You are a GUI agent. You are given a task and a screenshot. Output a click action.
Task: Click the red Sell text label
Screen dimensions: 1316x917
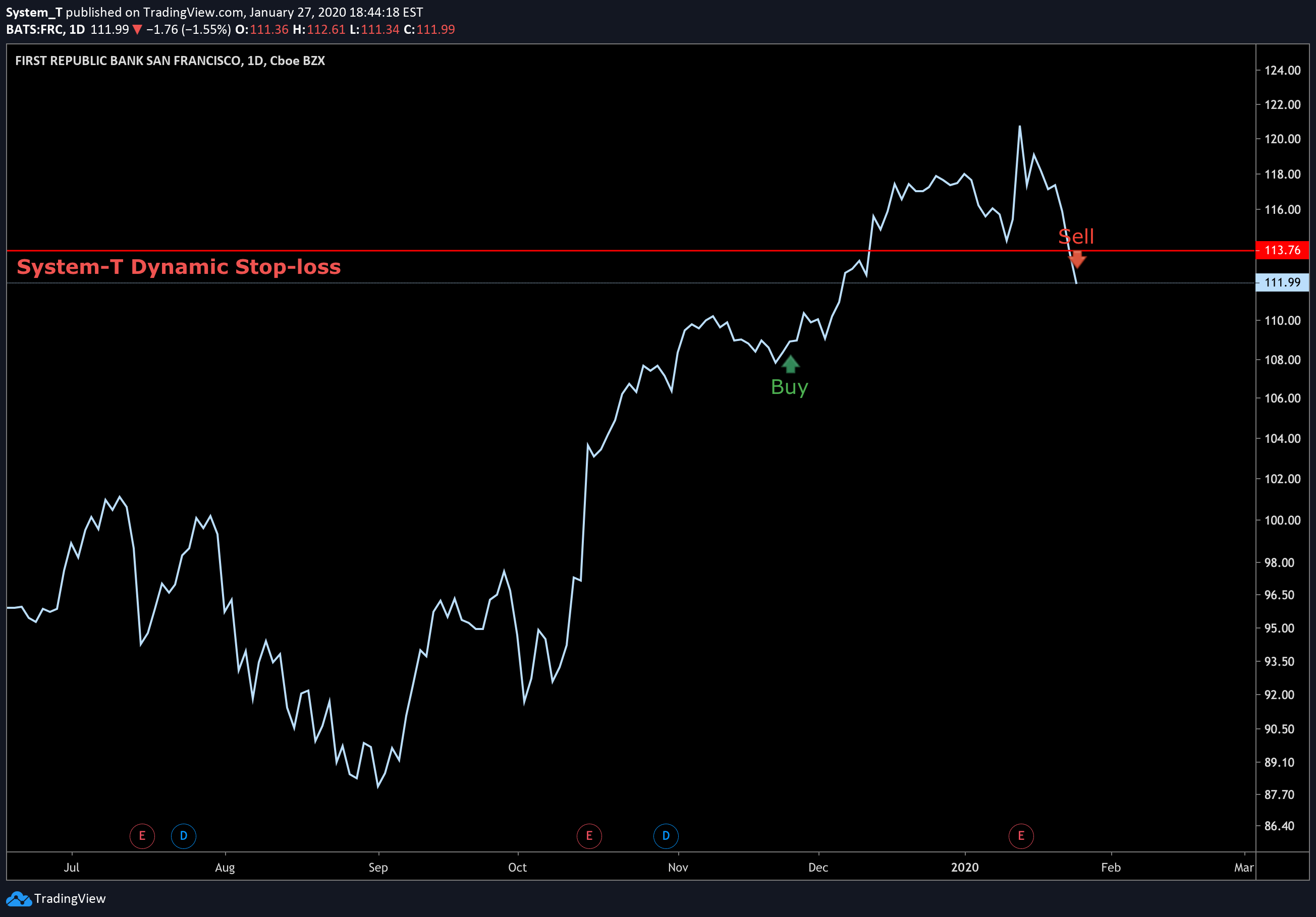[x=1076, y=237]
